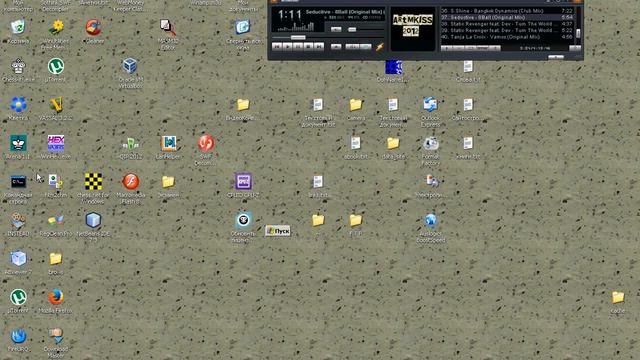Open the Outlook Express icon
640x360 pixels.
point(430,104)
